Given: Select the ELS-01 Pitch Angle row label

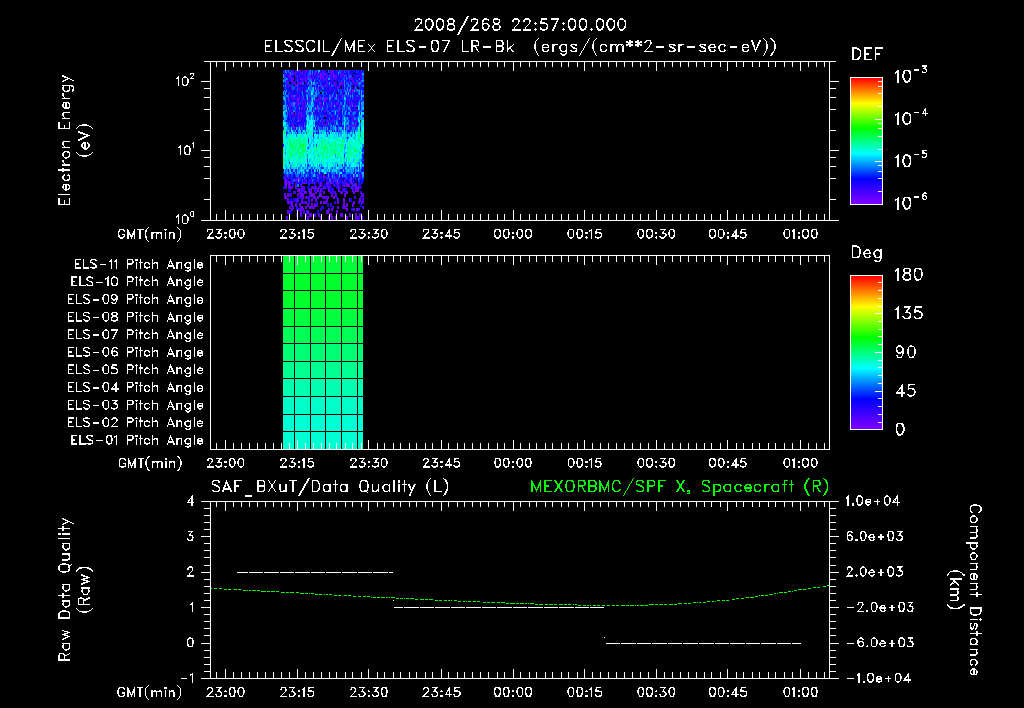Looking at the screenshot, I should (x=137, y=440).
